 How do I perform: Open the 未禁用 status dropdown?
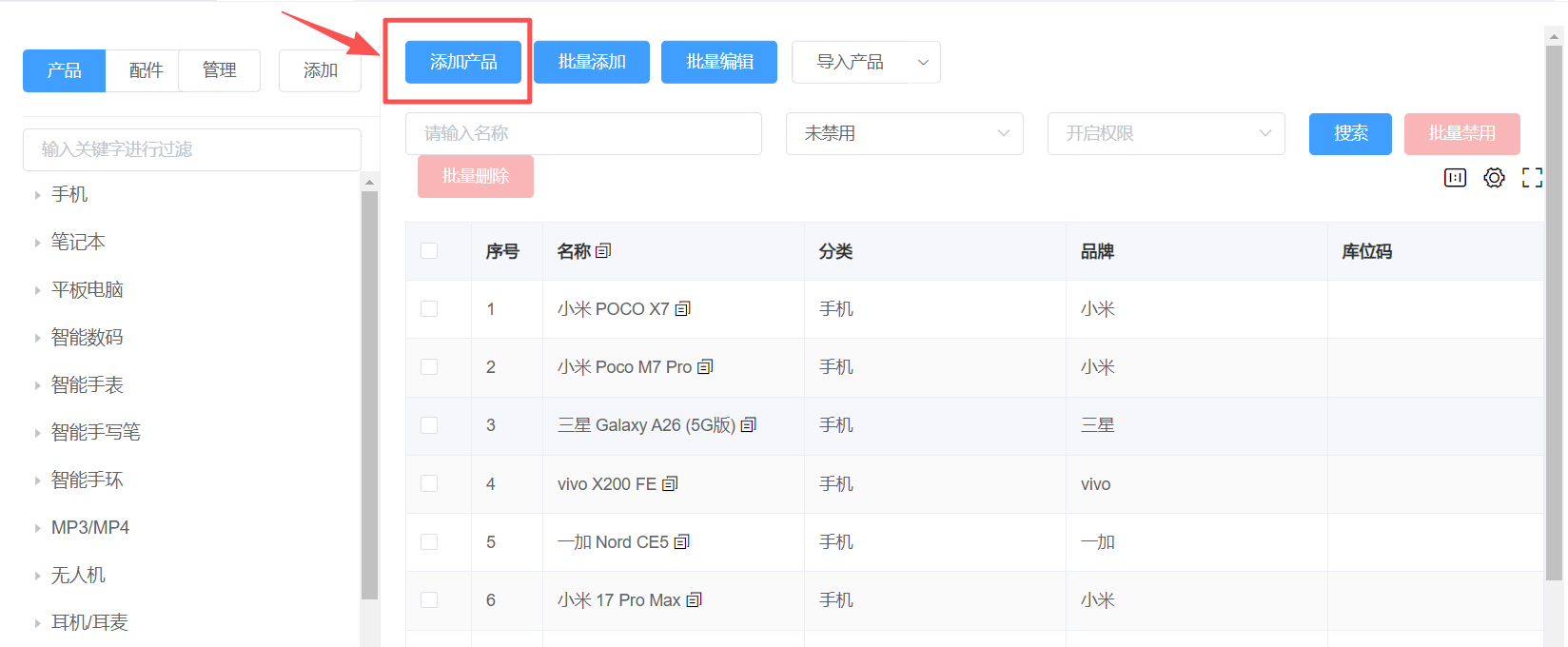point(904,133)
